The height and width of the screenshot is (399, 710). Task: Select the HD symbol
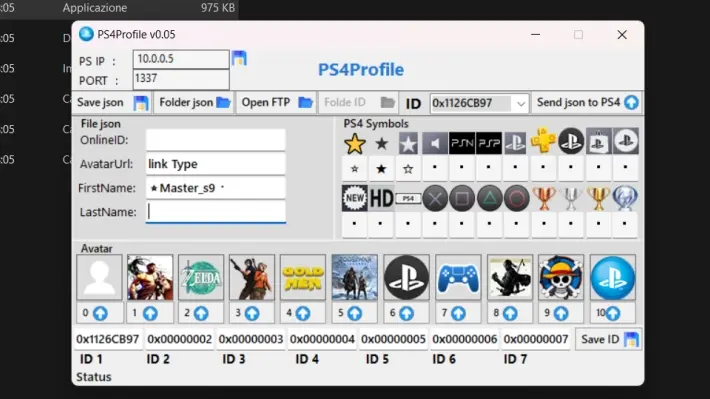(x=381, y=198)
